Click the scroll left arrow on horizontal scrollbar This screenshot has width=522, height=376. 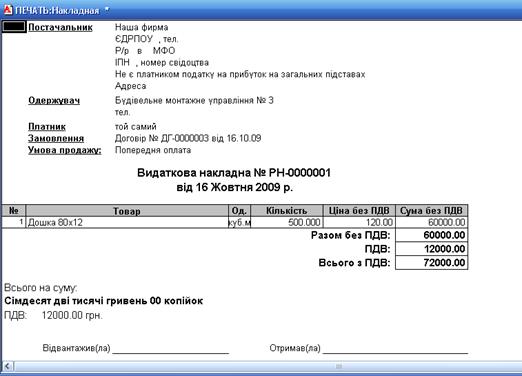point(7,366)
